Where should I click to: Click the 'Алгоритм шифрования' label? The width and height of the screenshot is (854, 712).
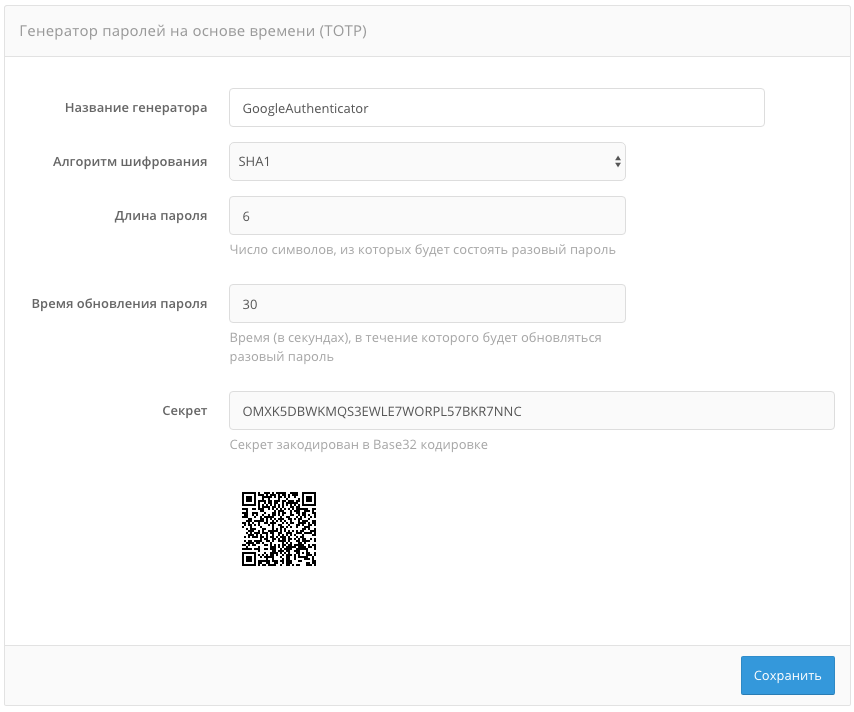pyautogui.click(x=130, y=161)
